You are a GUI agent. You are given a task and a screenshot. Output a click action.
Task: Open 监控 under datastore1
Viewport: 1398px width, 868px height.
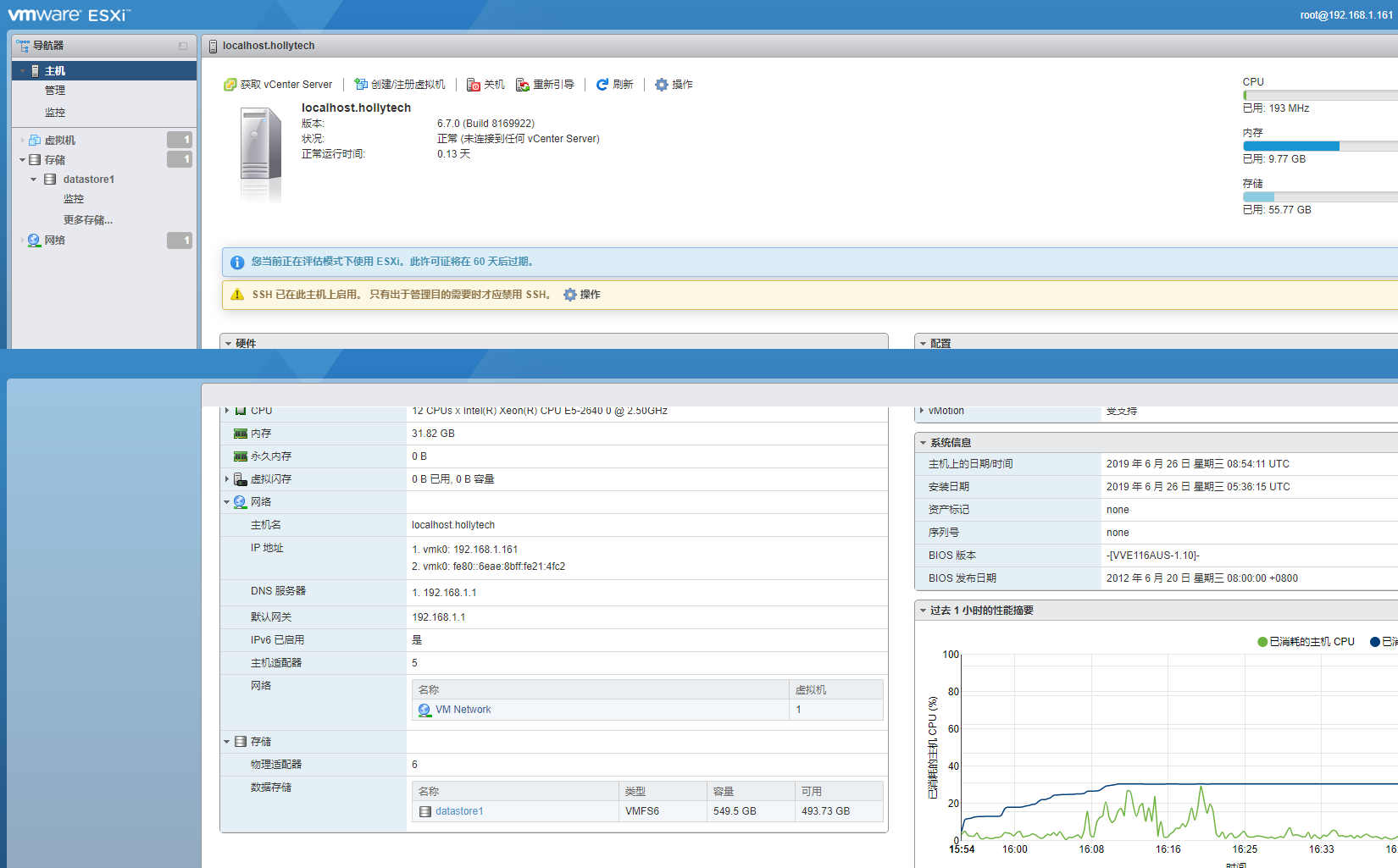(x=74, y=199)
